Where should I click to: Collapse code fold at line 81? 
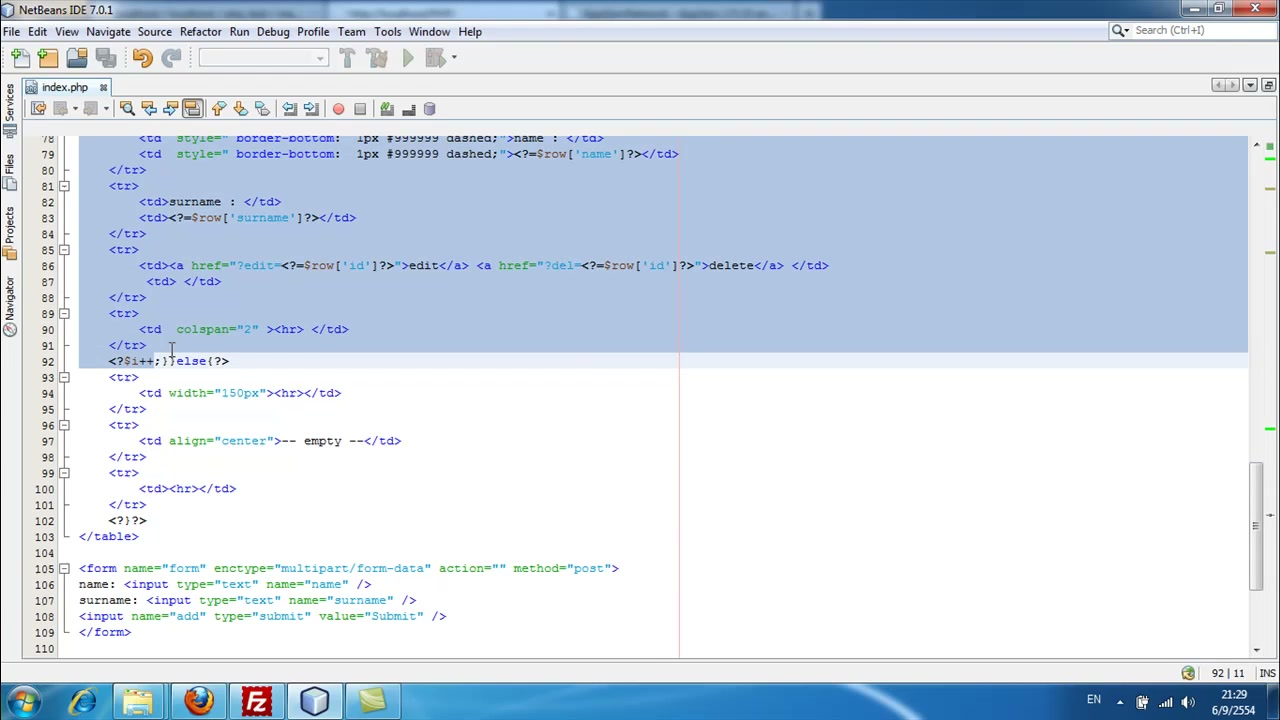[x=64, y=186]
